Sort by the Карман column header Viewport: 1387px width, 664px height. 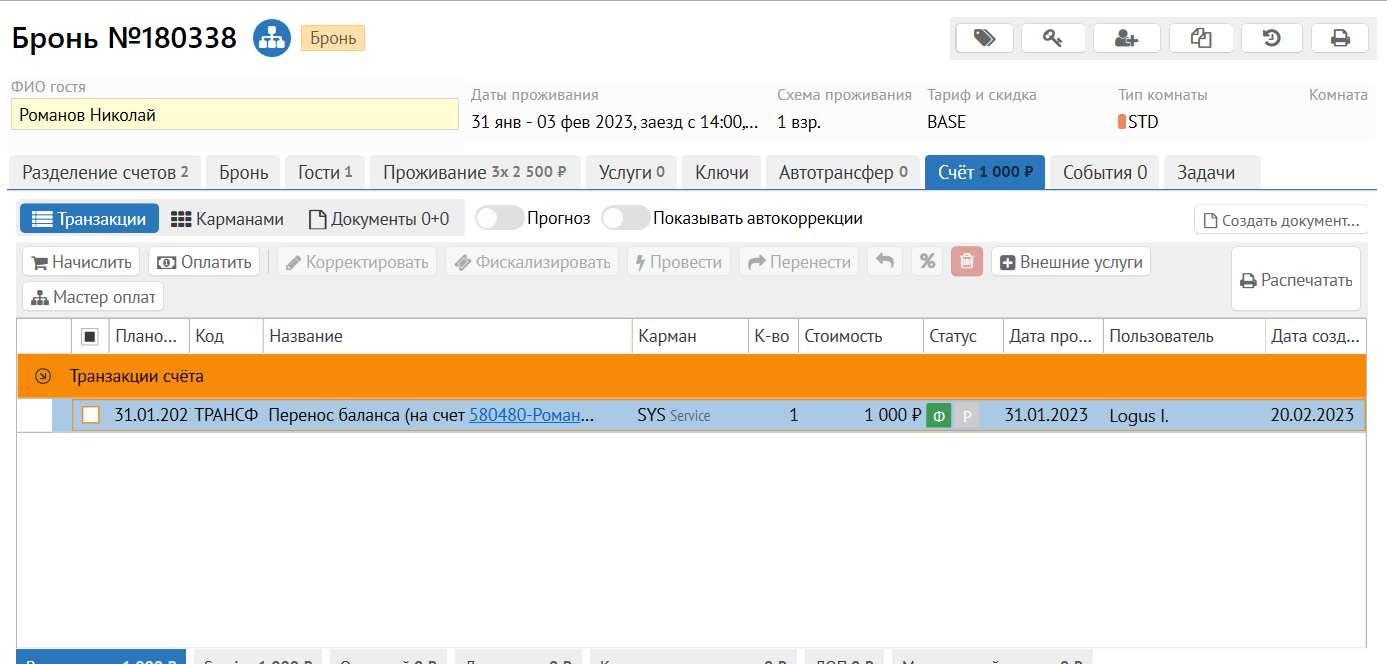pos(690,336)
